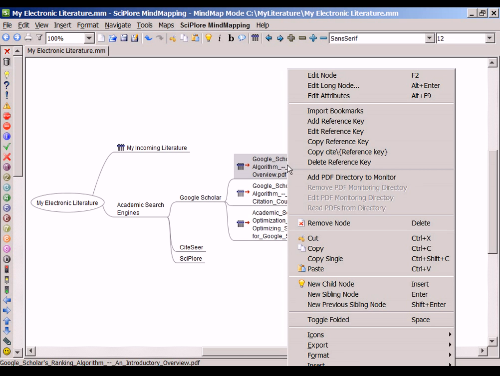Click the PDF monitoring icon in the main toolbar
501x376 pixels.
[255, 38]
